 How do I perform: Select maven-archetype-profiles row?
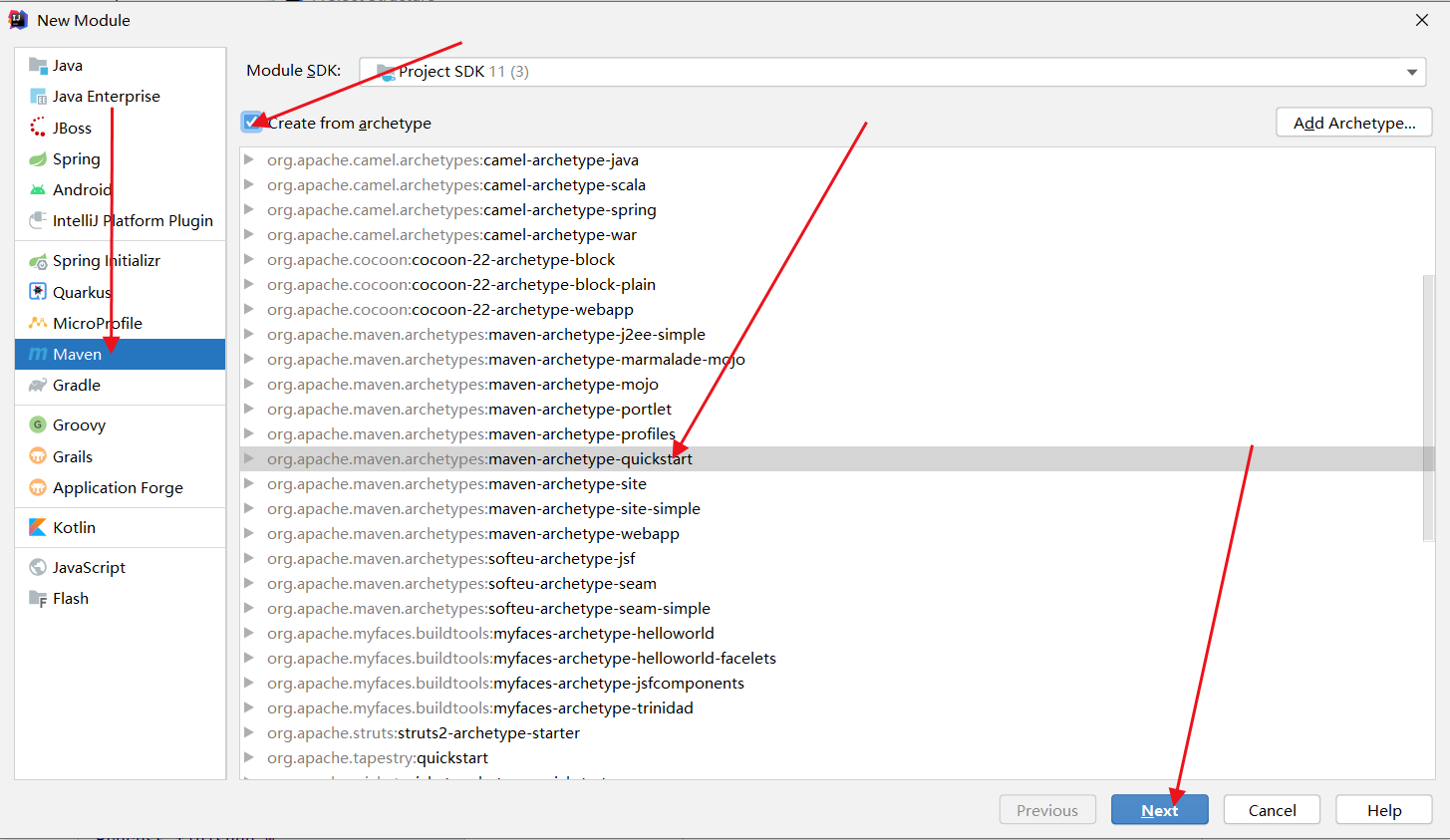832,433
